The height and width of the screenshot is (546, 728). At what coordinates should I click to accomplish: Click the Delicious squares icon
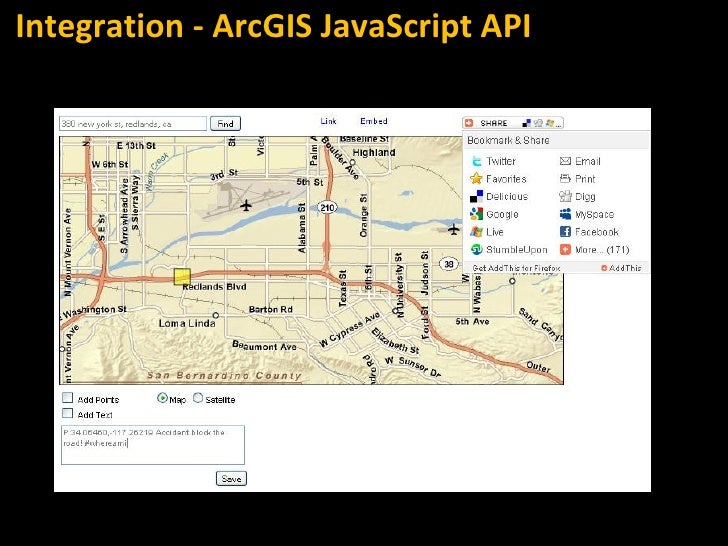476,196
